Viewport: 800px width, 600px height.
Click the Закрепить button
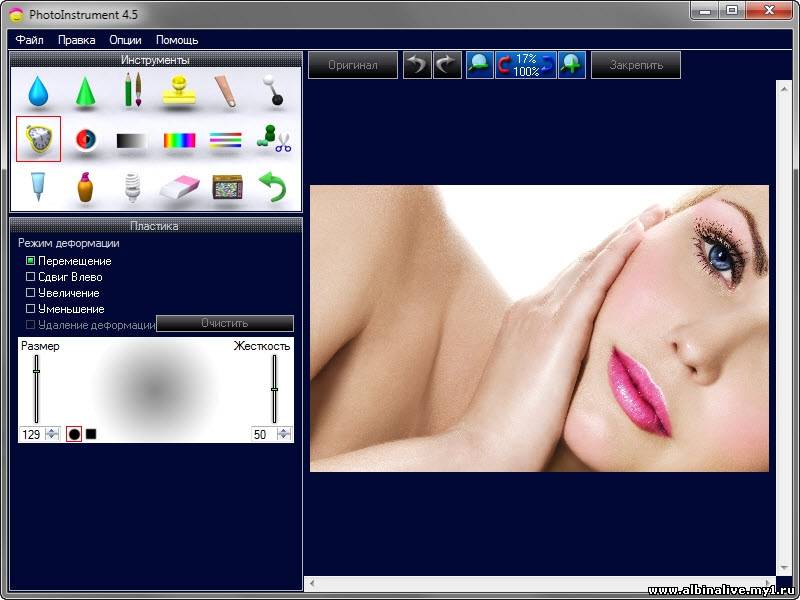[x=636, y=65]
